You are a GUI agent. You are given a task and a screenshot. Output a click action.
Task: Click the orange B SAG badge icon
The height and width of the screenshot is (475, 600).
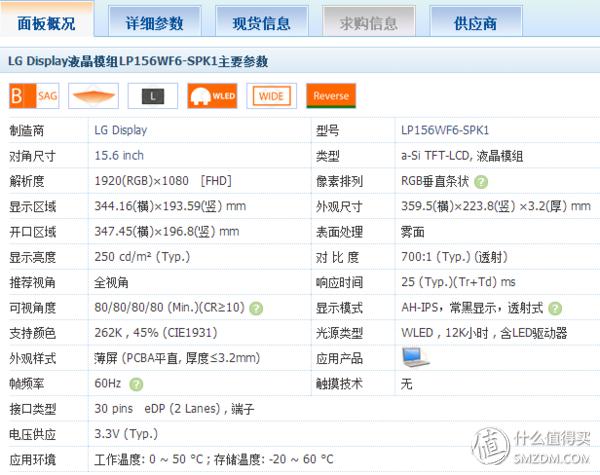pos(34,96)
